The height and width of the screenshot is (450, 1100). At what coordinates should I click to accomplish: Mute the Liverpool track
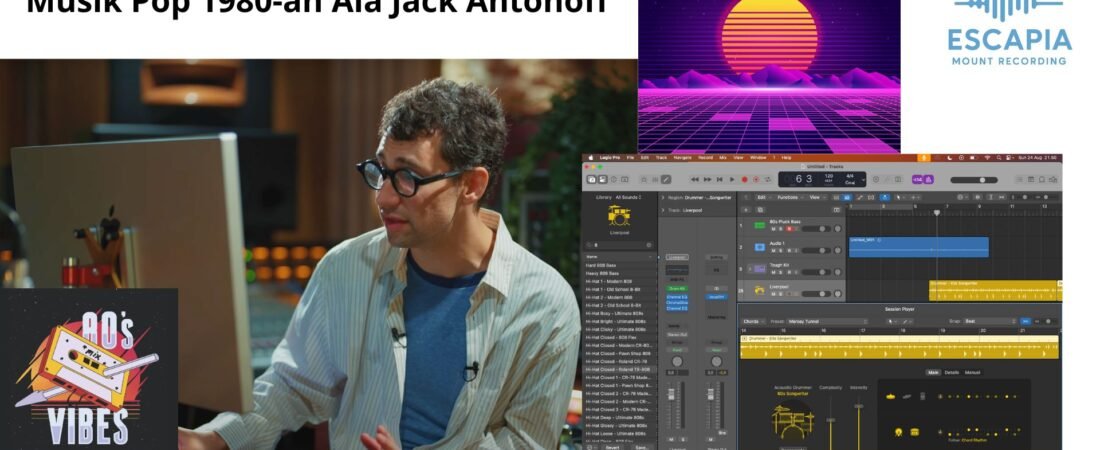[x=773, y=294]
